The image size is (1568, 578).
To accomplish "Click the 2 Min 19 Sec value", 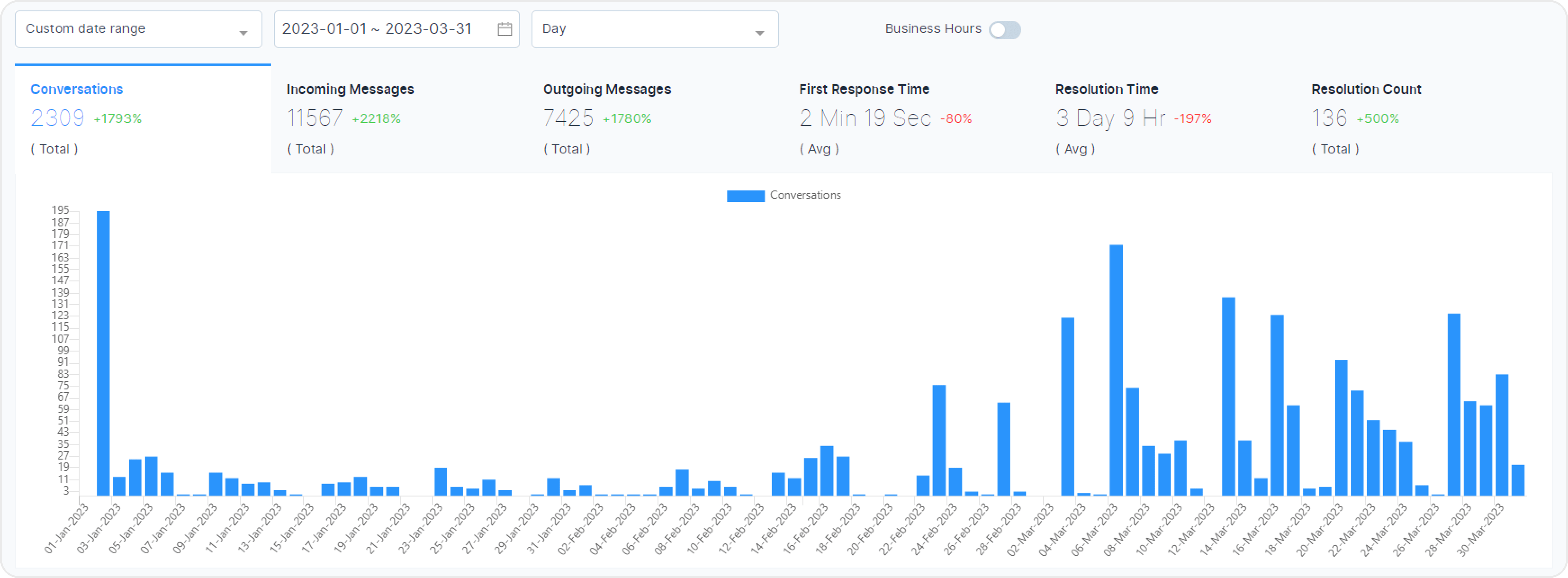I will click(865, 118).
